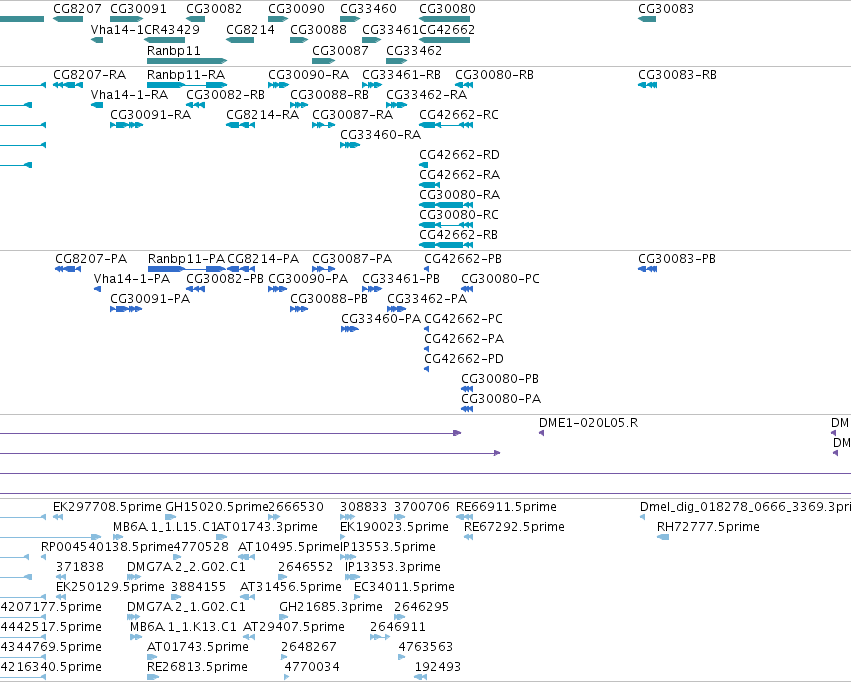Select protein label CG8214-PA
851x682 pixels.
tap(263, 259)
